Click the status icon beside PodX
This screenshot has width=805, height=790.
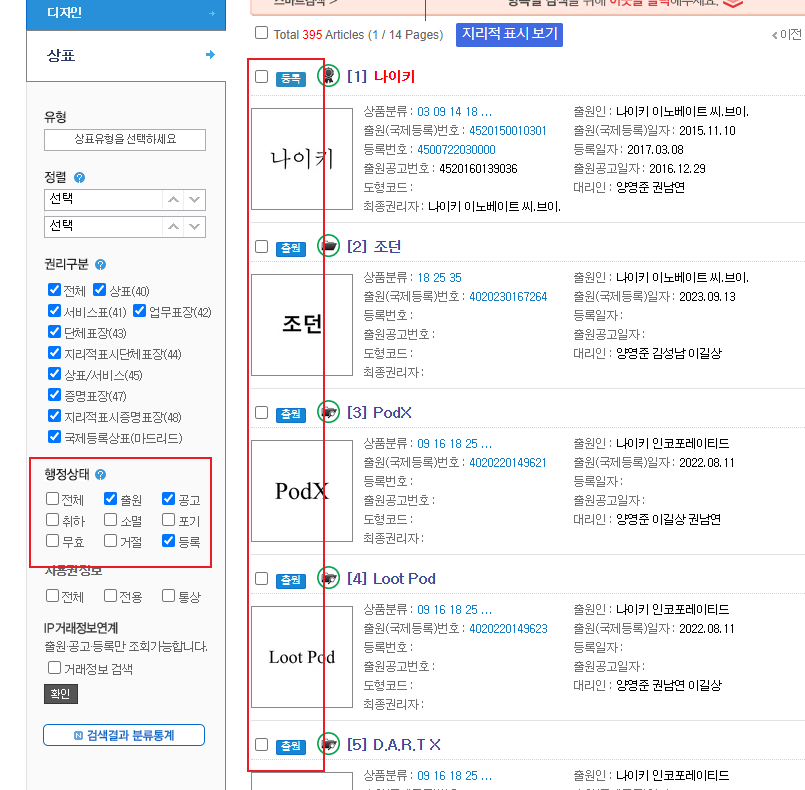[x=329, y=412]
